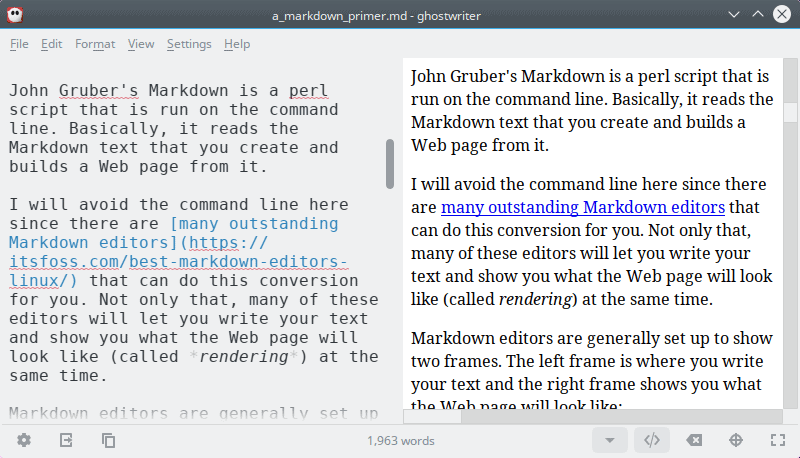Click the editor pane vertical scrollbar handle
Screen dimensions: 800x458
tap(390, 163)
